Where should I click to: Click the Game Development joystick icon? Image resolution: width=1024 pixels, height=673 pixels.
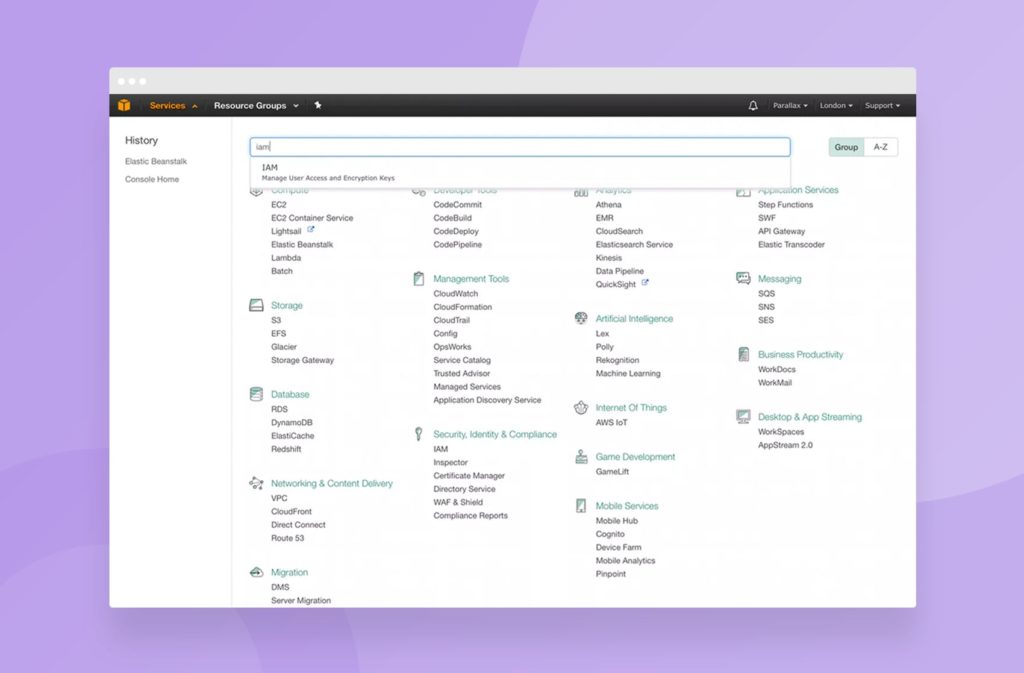pos(581,457)
